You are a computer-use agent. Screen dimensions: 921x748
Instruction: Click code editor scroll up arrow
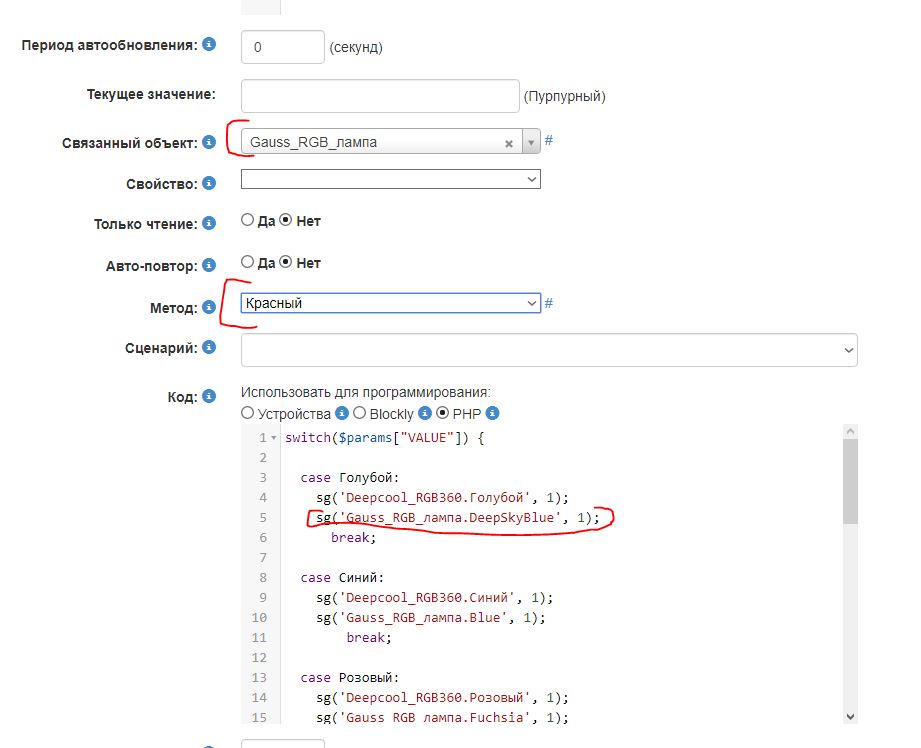point(850,431)
